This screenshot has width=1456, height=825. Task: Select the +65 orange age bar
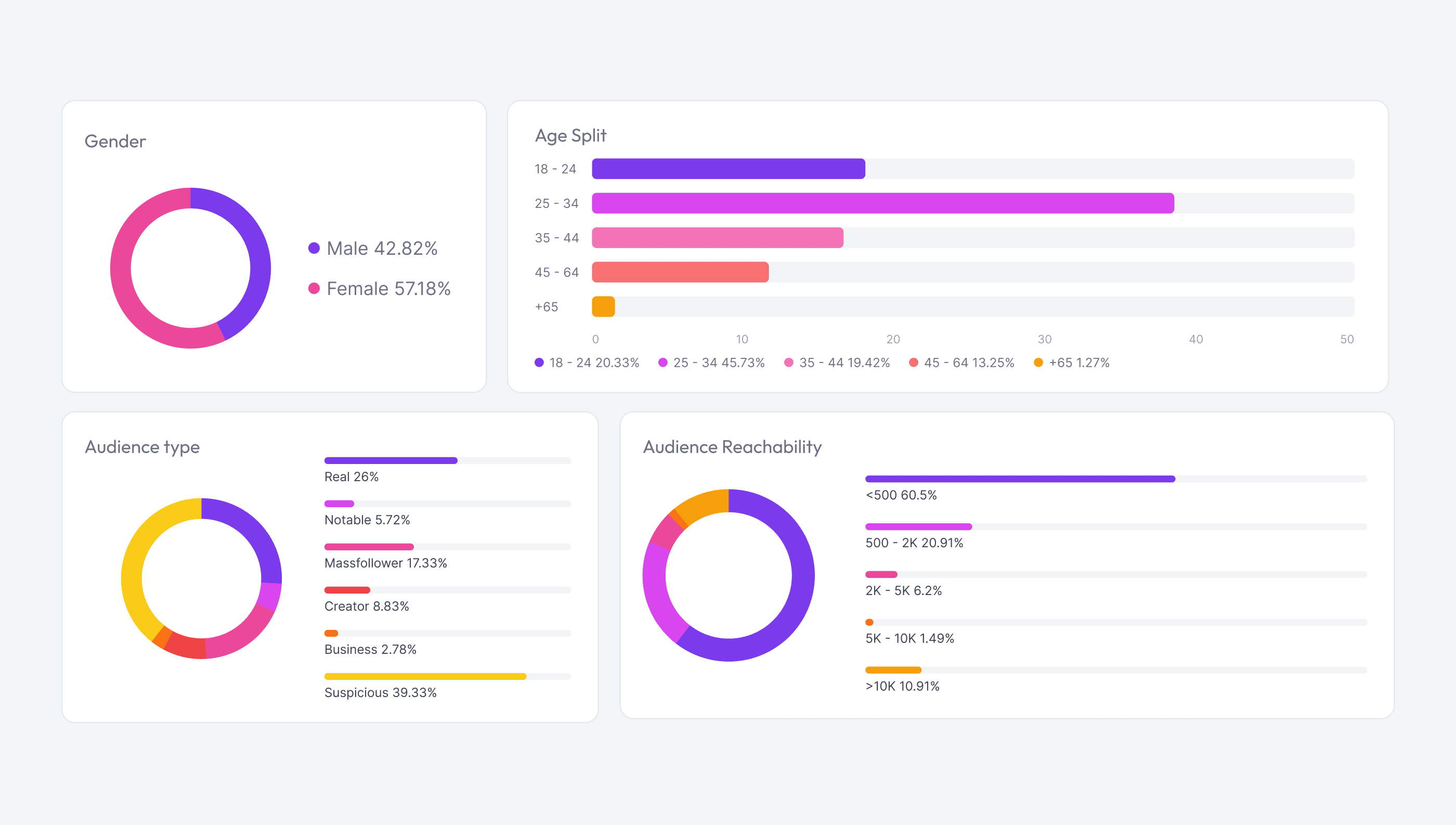tap(603, 306)
